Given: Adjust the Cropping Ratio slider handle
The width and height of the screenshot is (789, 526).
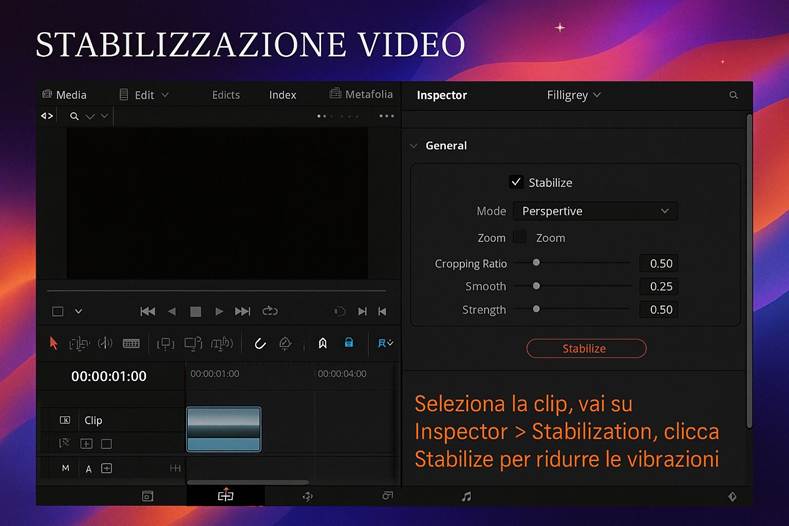Looking at the screenshot, I should click(536, 262).
